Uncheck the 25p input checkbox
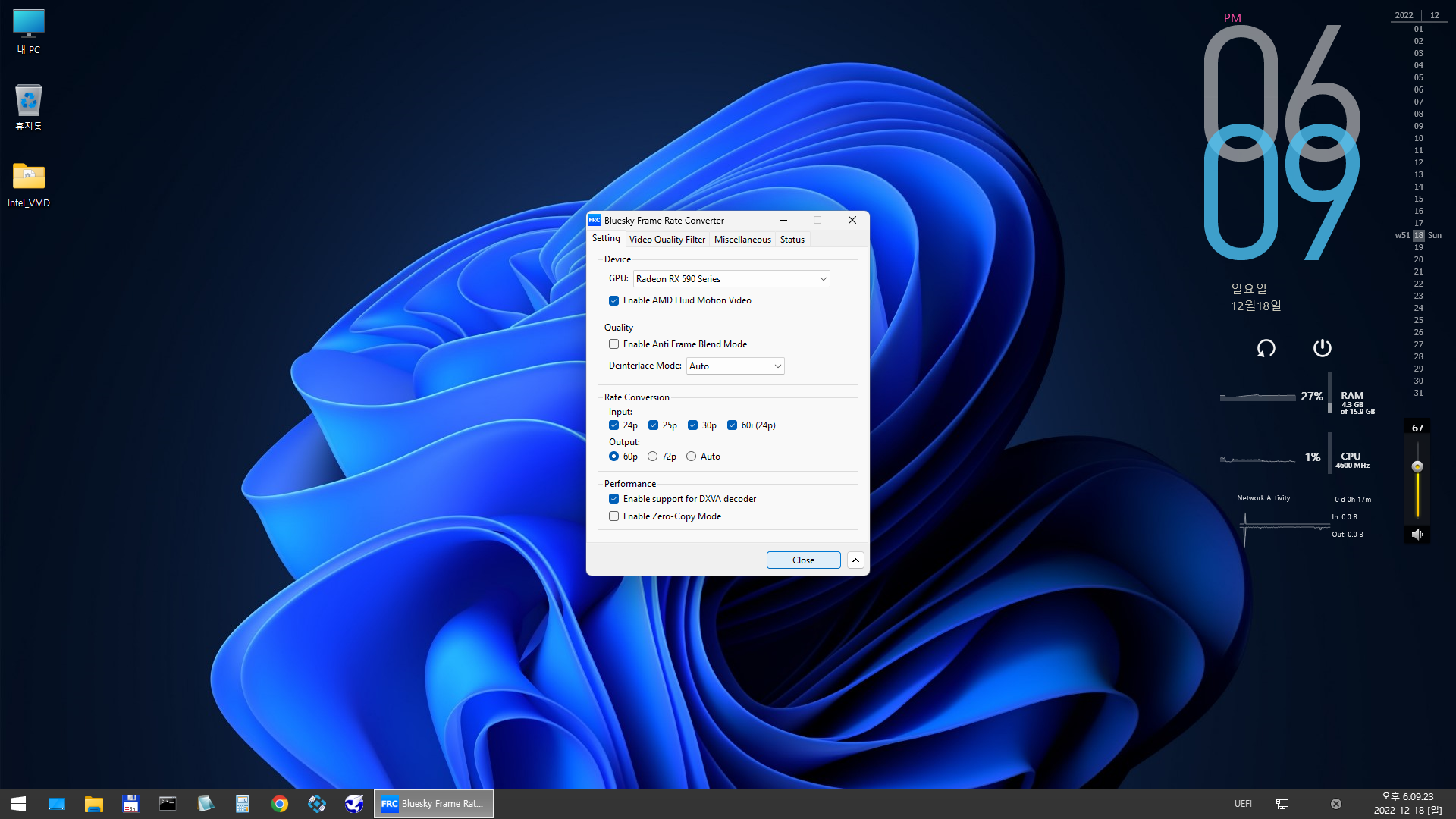 point(653,425)
